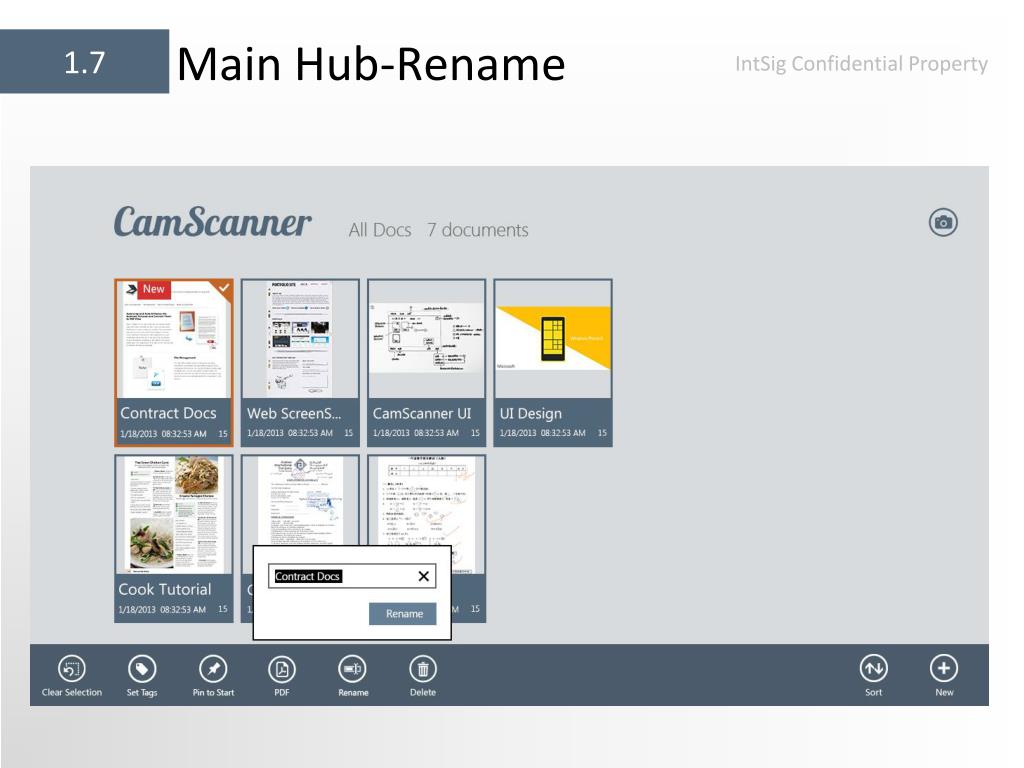Open the math worksheet document thumbnail
Screen dimensions: 1024x768
[x=426, y=515]
